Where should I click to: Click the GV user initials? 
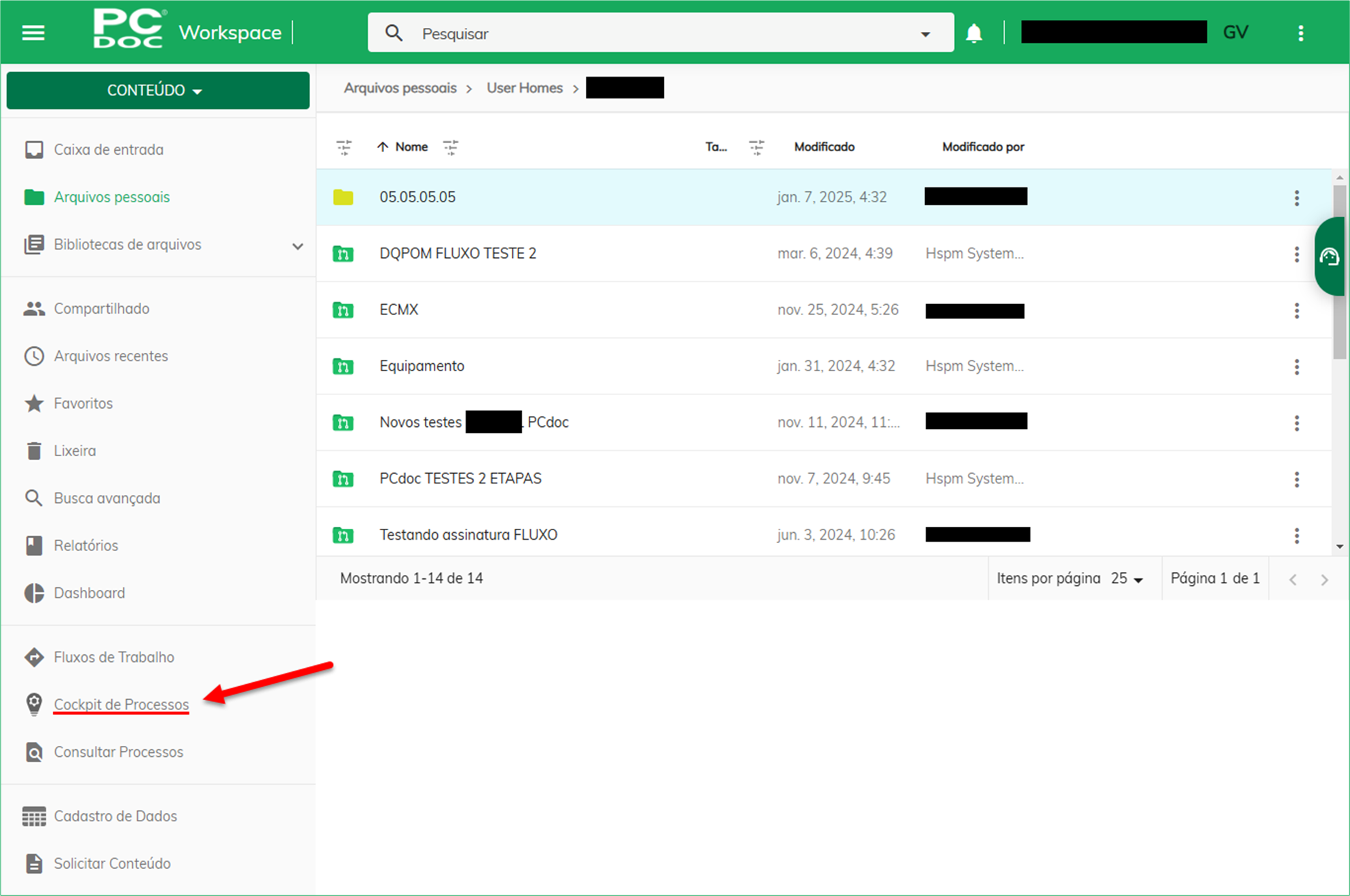pyautogui.click(x=1235, y=33)
